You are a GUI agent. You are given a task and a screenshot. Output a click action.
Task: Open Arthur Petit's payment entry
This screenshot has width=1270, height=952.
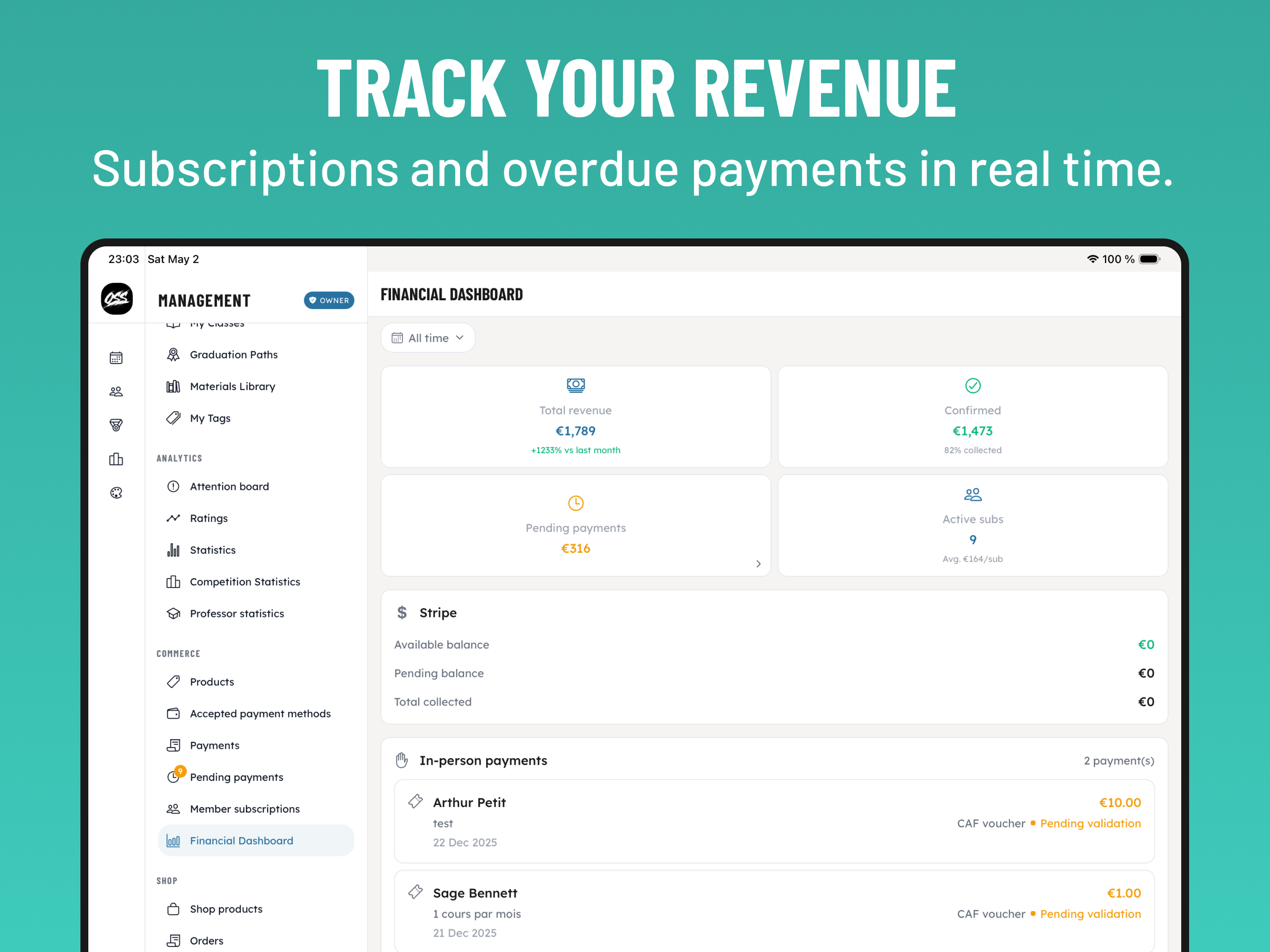coord(774,821)
